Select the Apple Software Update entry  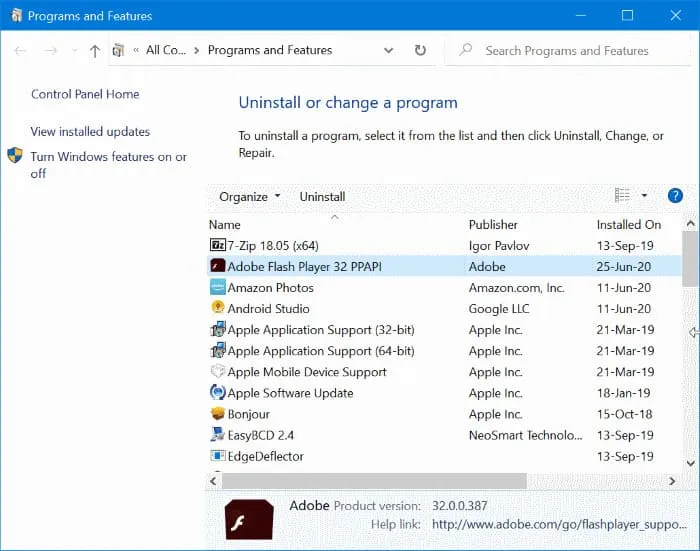pyautogui.click(x=444, y=393)
